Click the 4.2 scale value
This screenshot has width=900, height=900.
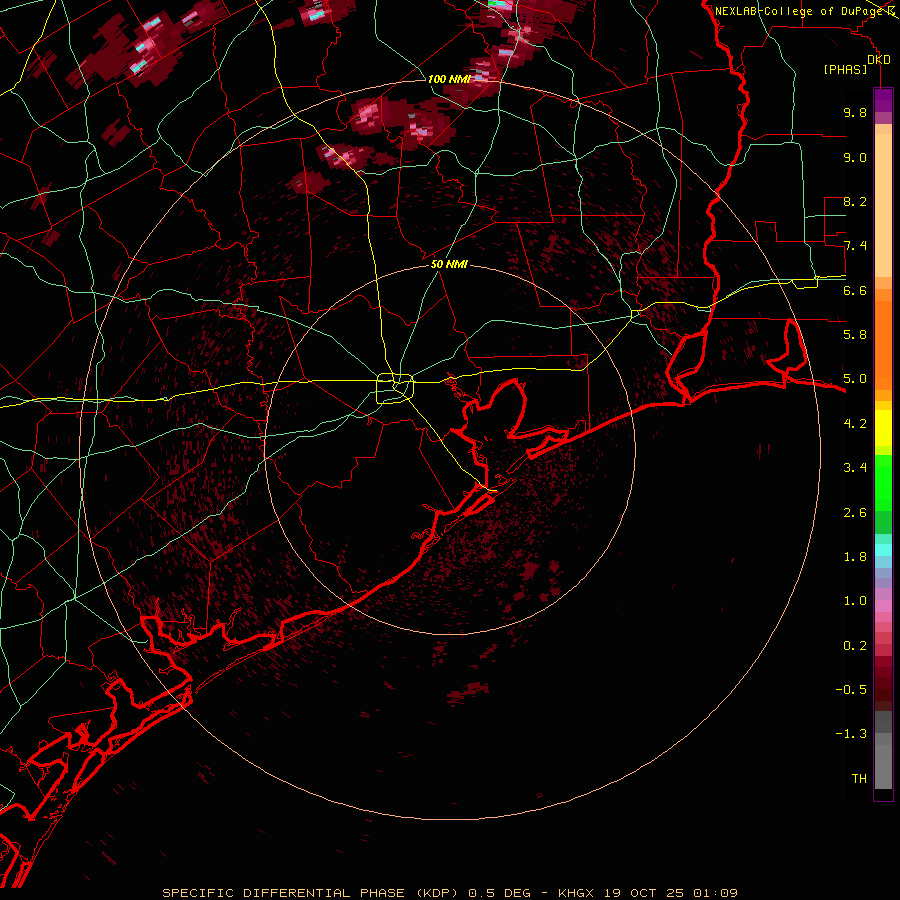(855, 424)
